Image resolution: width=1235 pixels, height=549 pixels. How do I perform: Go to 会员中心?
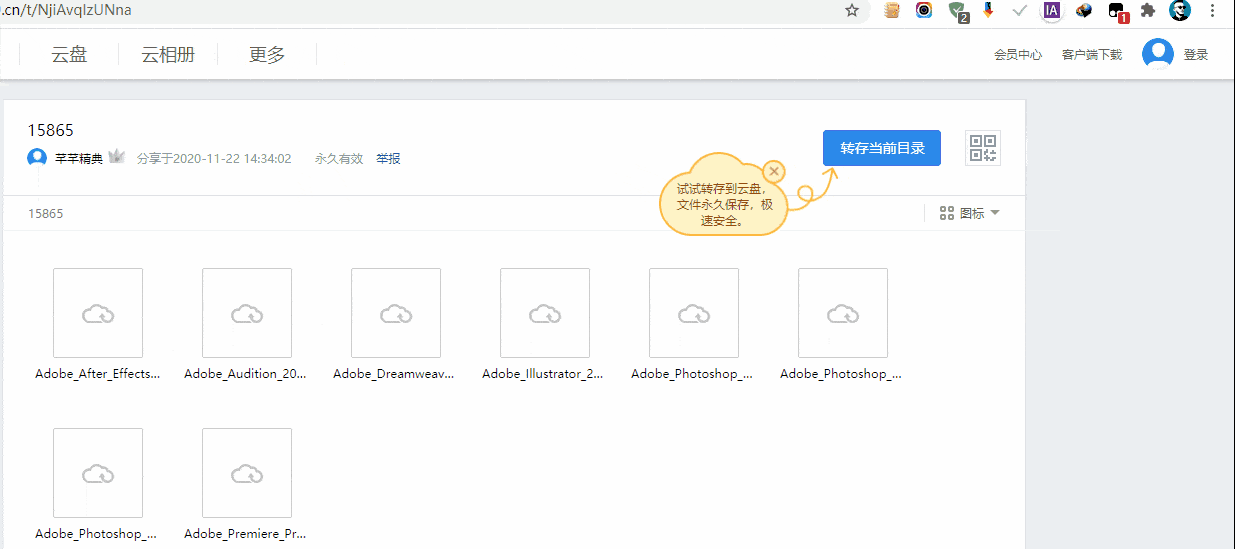pyautogui.click(x=1018, y=55)
